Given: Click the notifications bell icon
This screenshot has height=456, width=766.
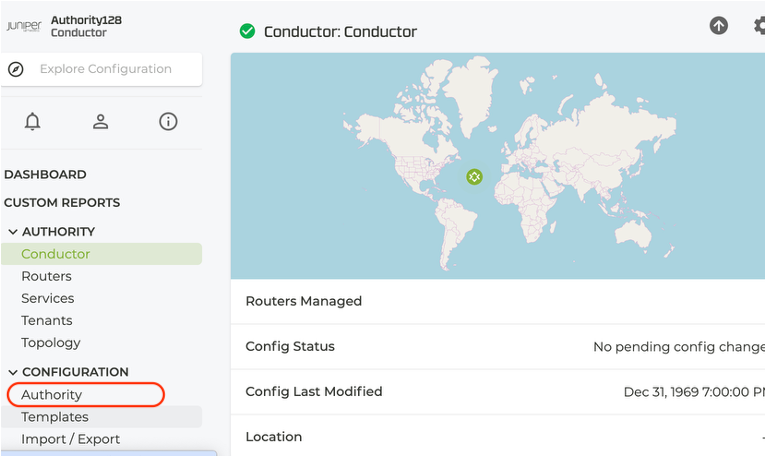Looking at the screenshot, I should [x=33, y=121].
